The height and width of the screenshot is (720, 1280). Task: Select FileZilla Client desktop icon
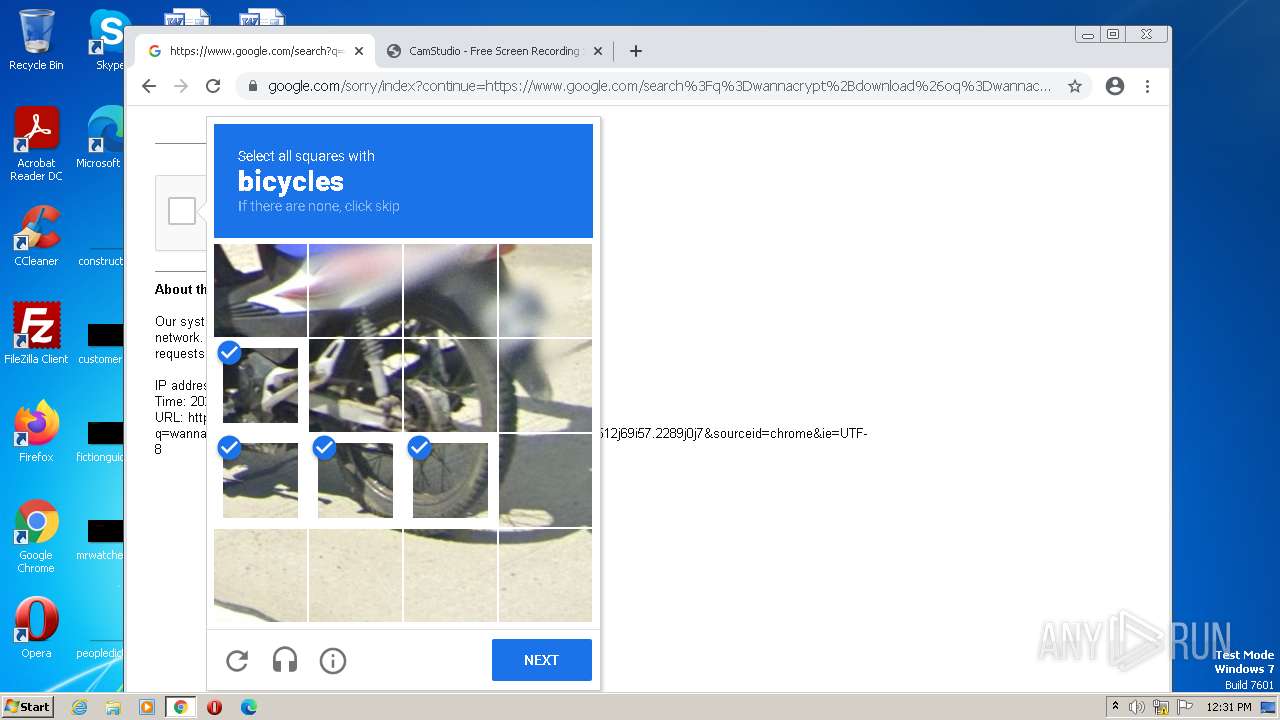[36, 333]
